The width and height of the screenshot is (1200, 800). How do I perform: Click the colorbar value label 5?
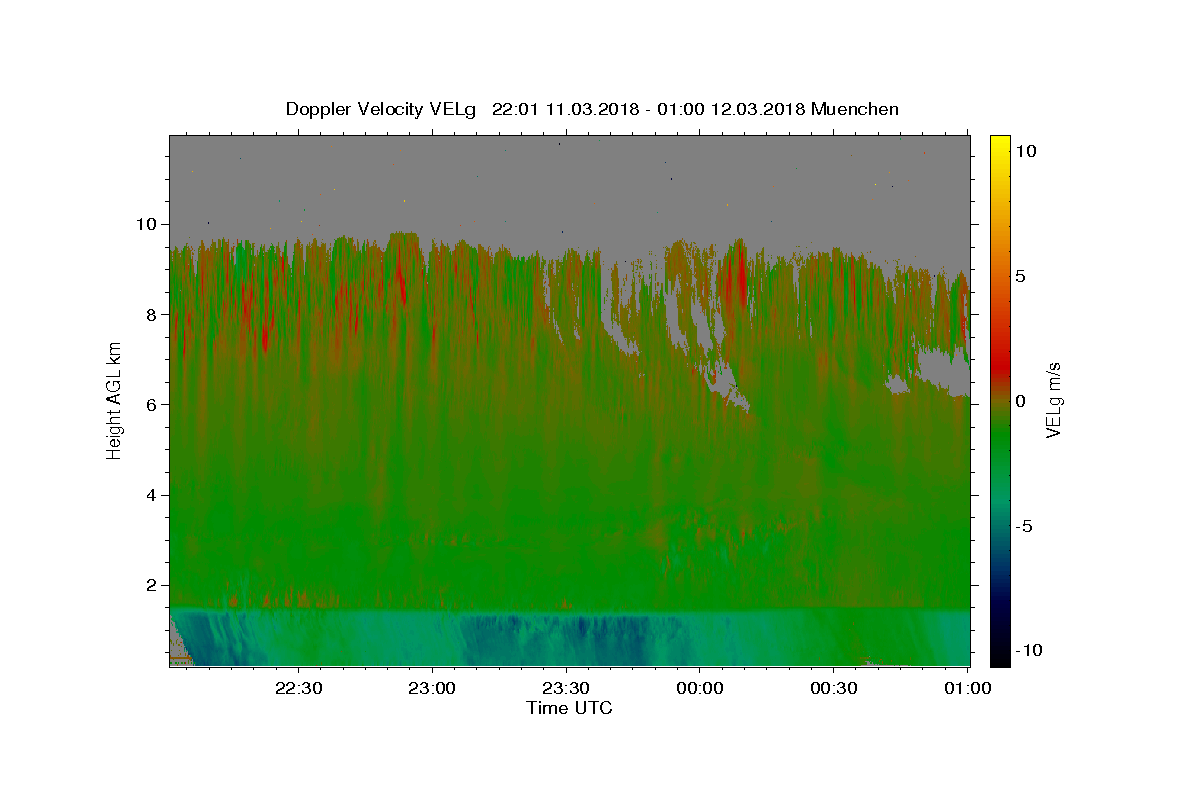pyautogui.click(x=1021, y=276)
